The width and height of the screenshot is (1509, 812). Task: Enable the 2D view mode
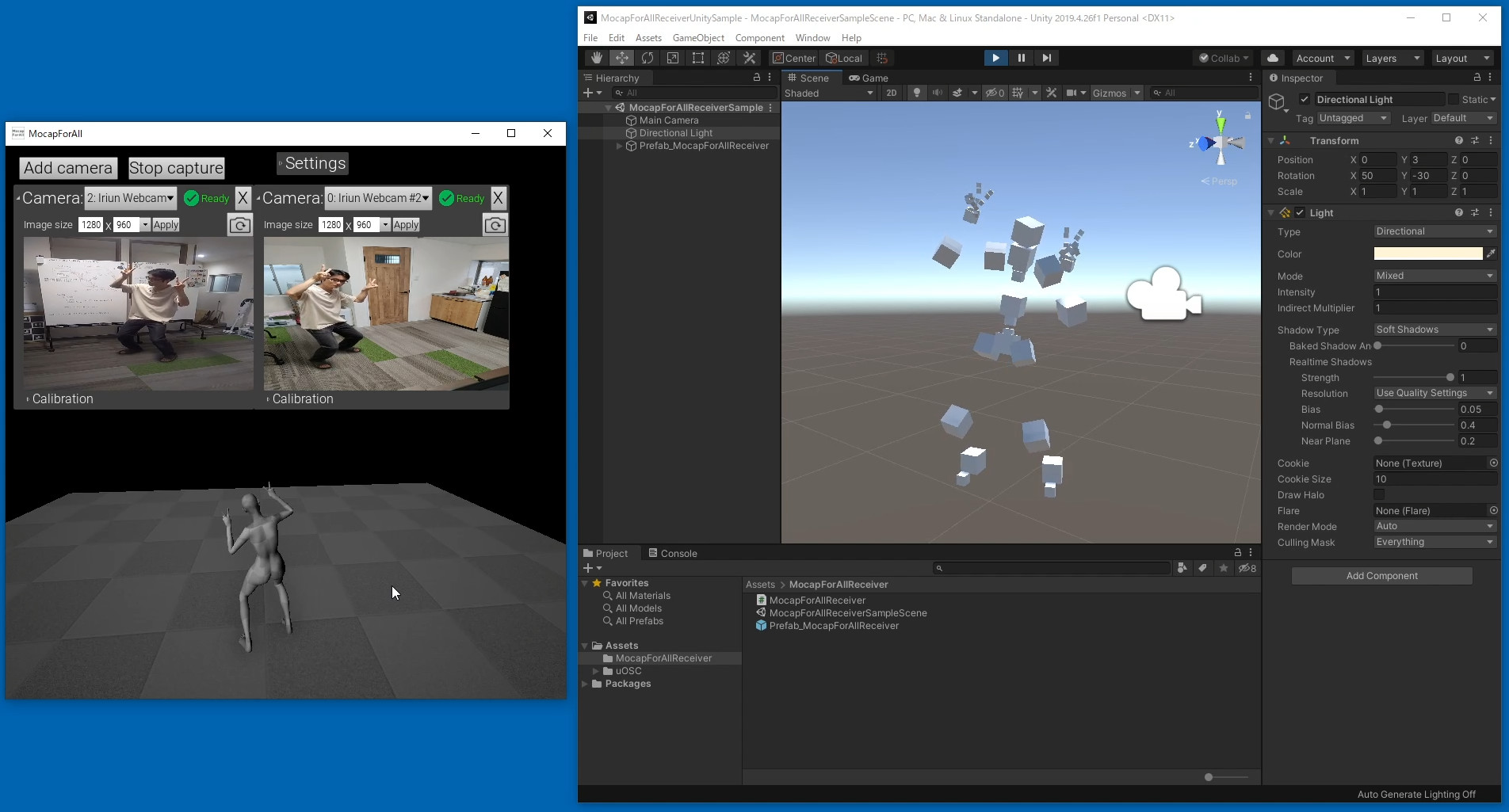click(x=891, y=93)
